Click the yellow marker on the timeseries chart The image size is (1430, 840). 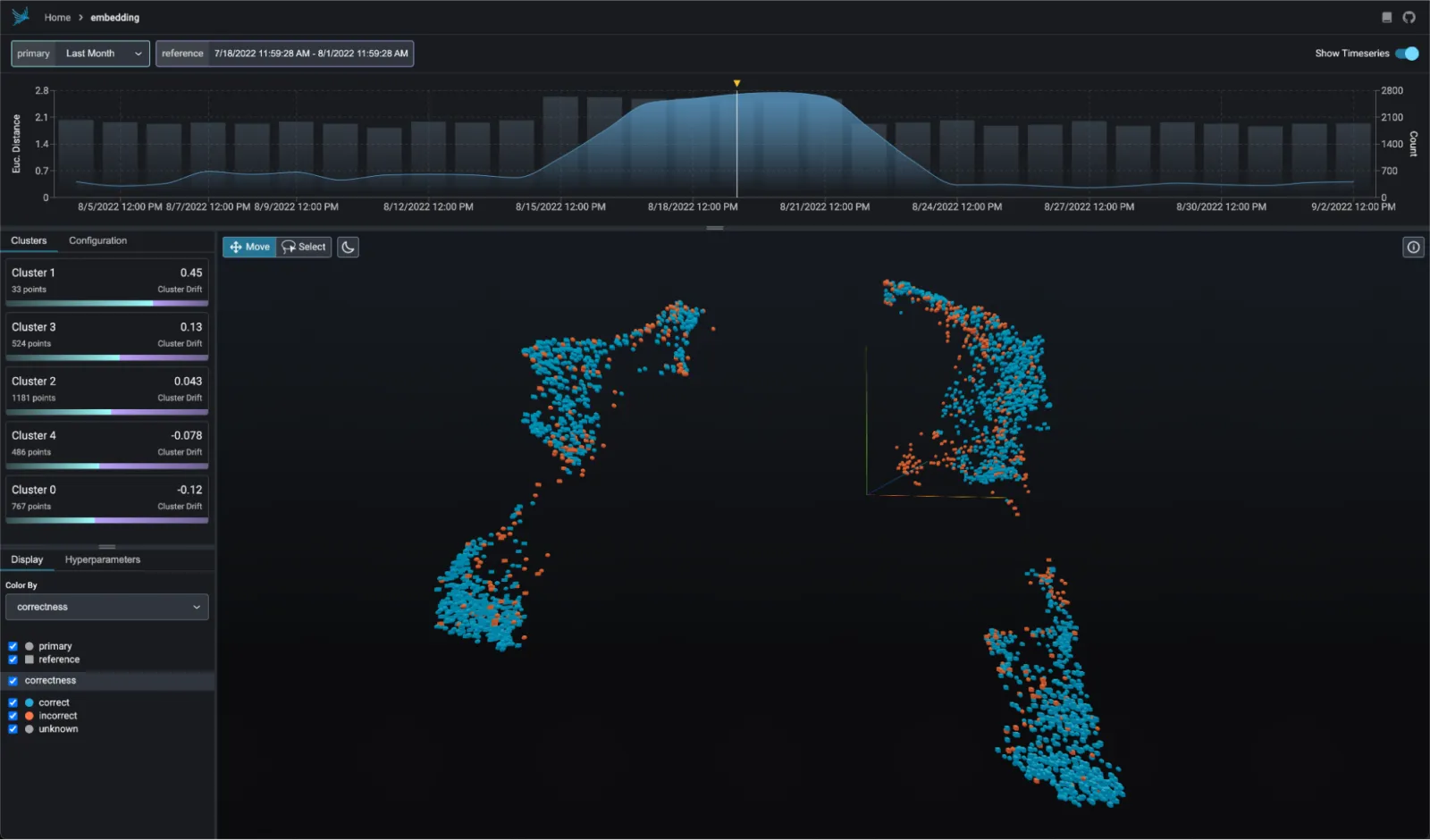click(736, 82)
